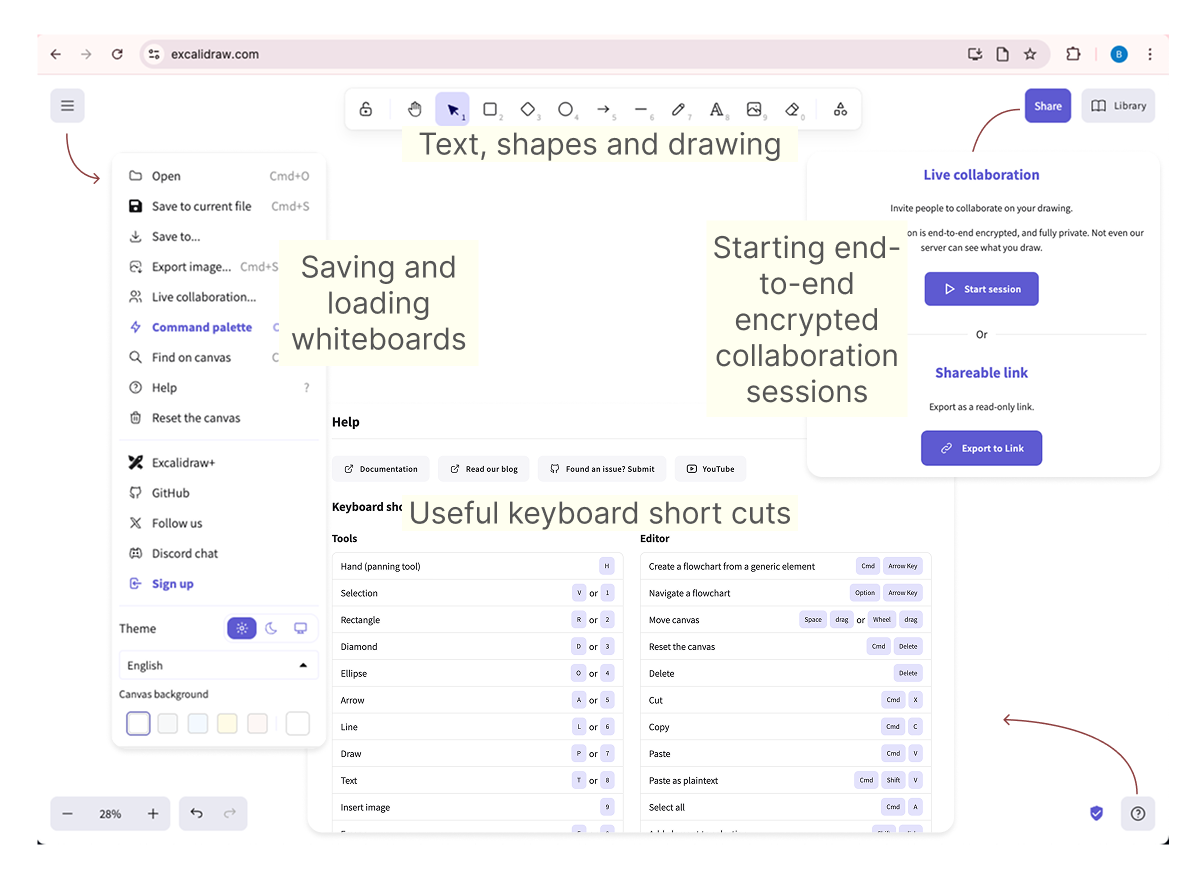Image resolution: width=1200 pixels, height=879 pixels.
Task: Pick the light pink canvas background swatch
Action: tap(258, 723)
